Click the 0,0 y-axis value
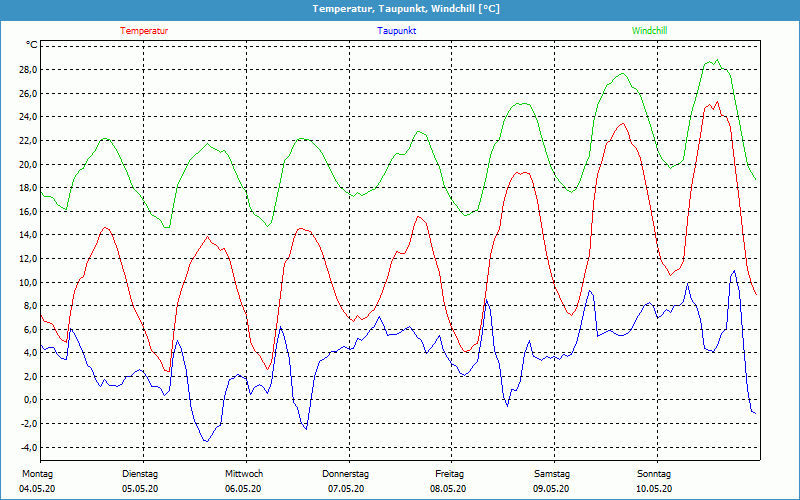Image resolution: width=800 pixels, height=500 pixels. [x=30, y=400]
